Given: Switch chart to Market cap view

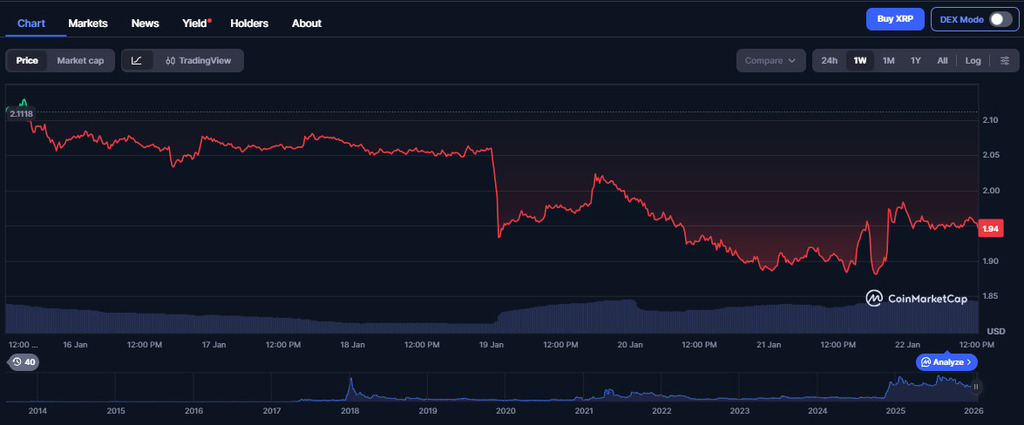Looking at the screenshot, I should [80, 61].
